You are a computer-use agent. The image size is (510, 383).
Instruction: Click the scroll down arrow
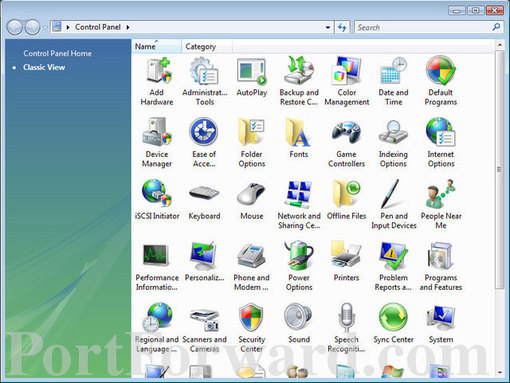coord(500,372)
